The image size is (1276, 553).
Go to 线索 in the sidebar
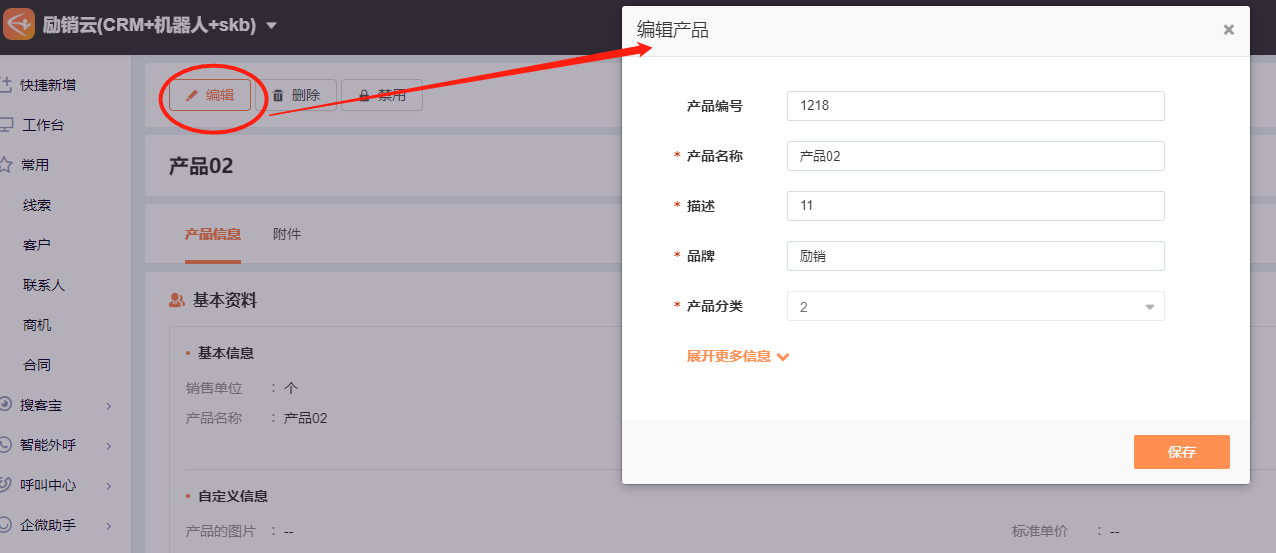click(x=37, y=205)
